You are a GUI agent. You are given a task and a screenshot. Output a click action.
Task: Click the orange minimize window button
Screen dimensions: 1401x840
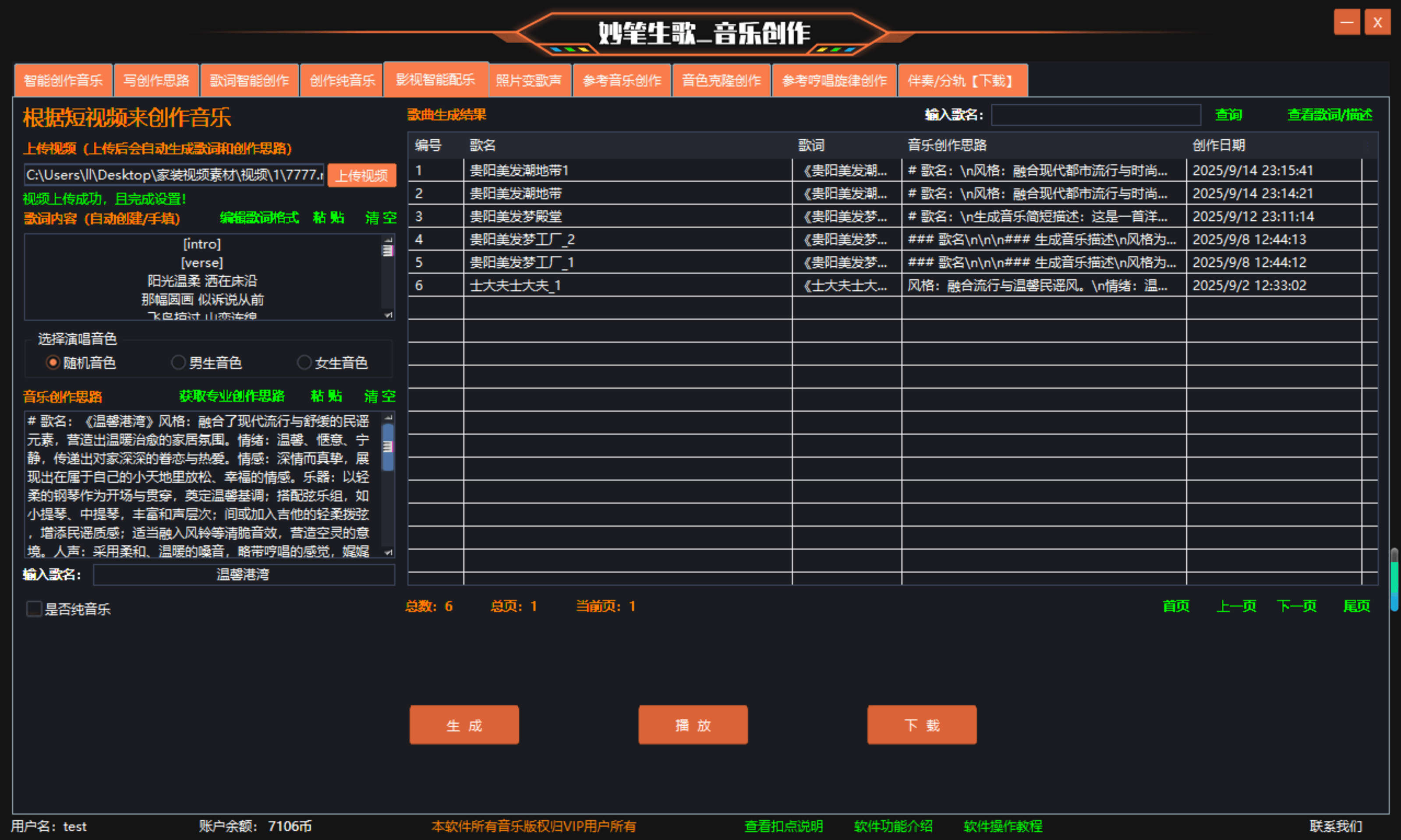[x=1347, y=22]
